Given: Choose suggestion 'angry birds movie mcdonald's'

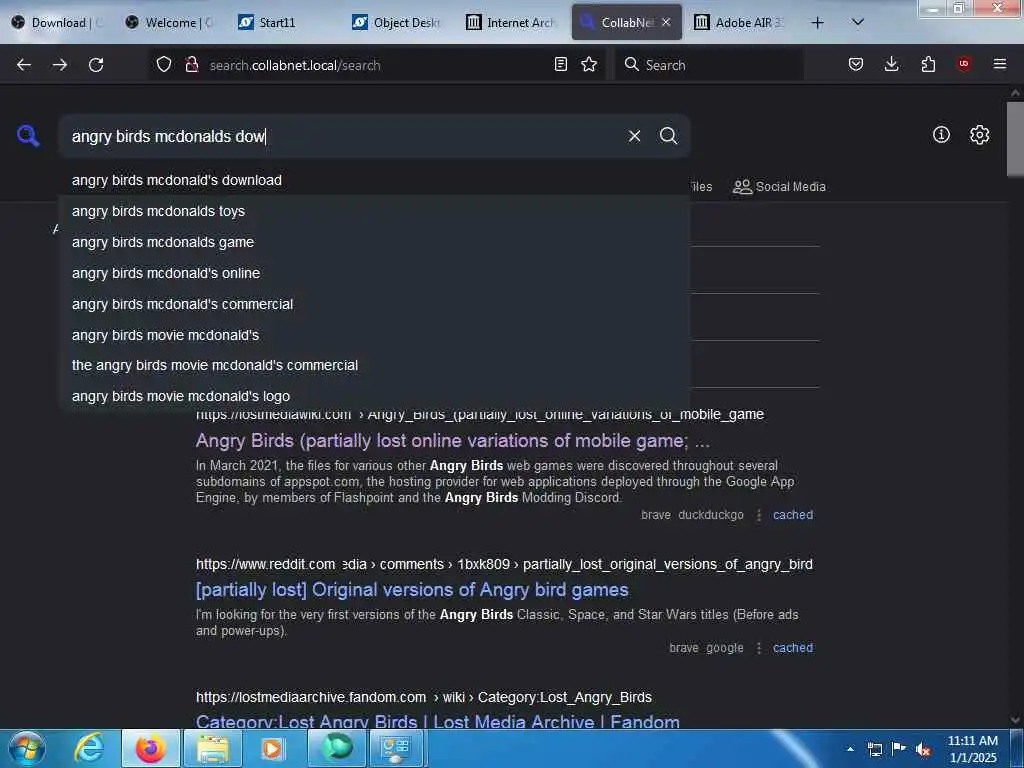Looking at the screenshot, I should click(x=374, y=335).
